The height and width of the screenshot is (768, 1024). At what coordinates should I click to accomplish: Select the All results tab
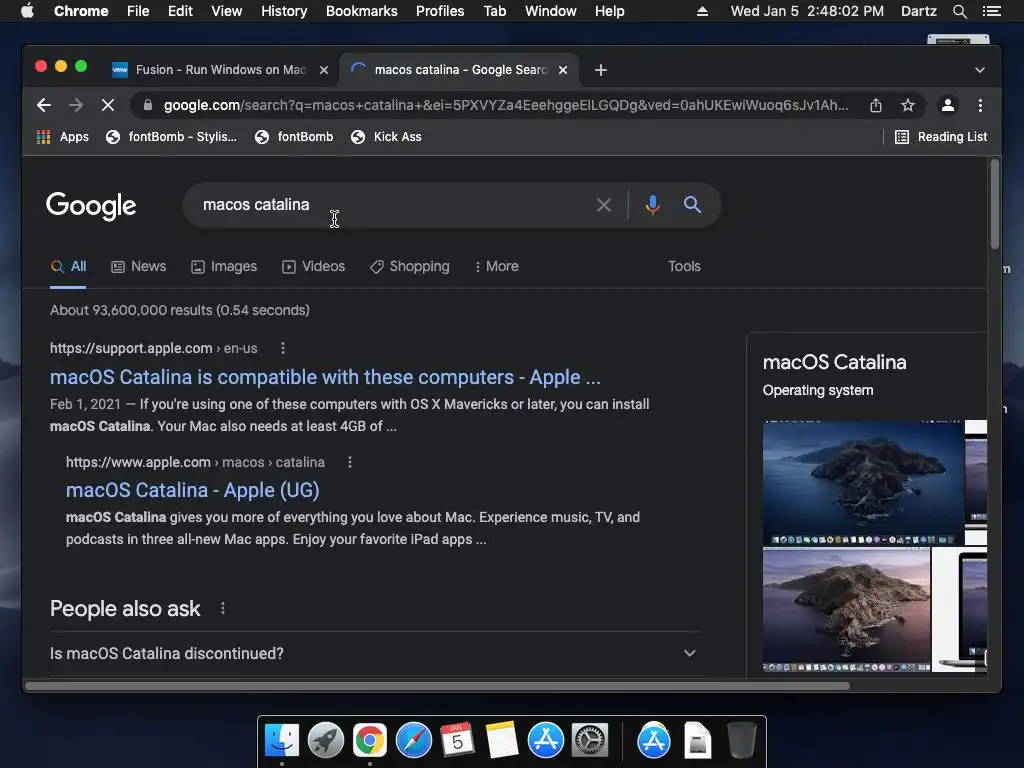(68, 266)
